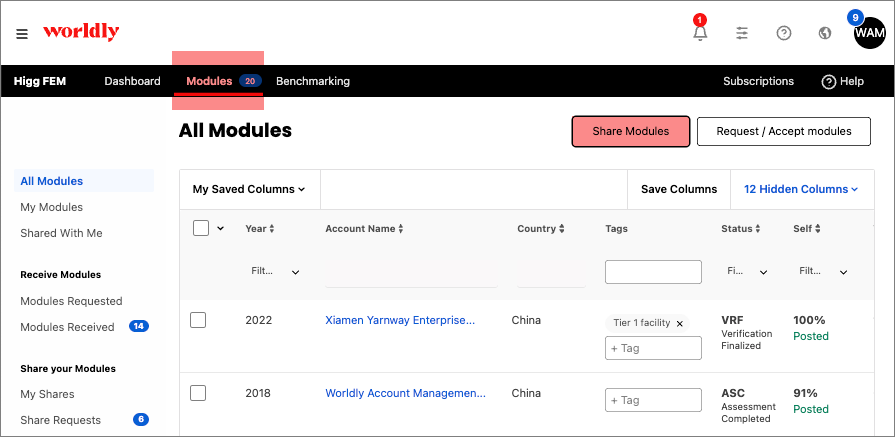
Task: Open the WAM user avatar menu
Action: tap(869, 33)
